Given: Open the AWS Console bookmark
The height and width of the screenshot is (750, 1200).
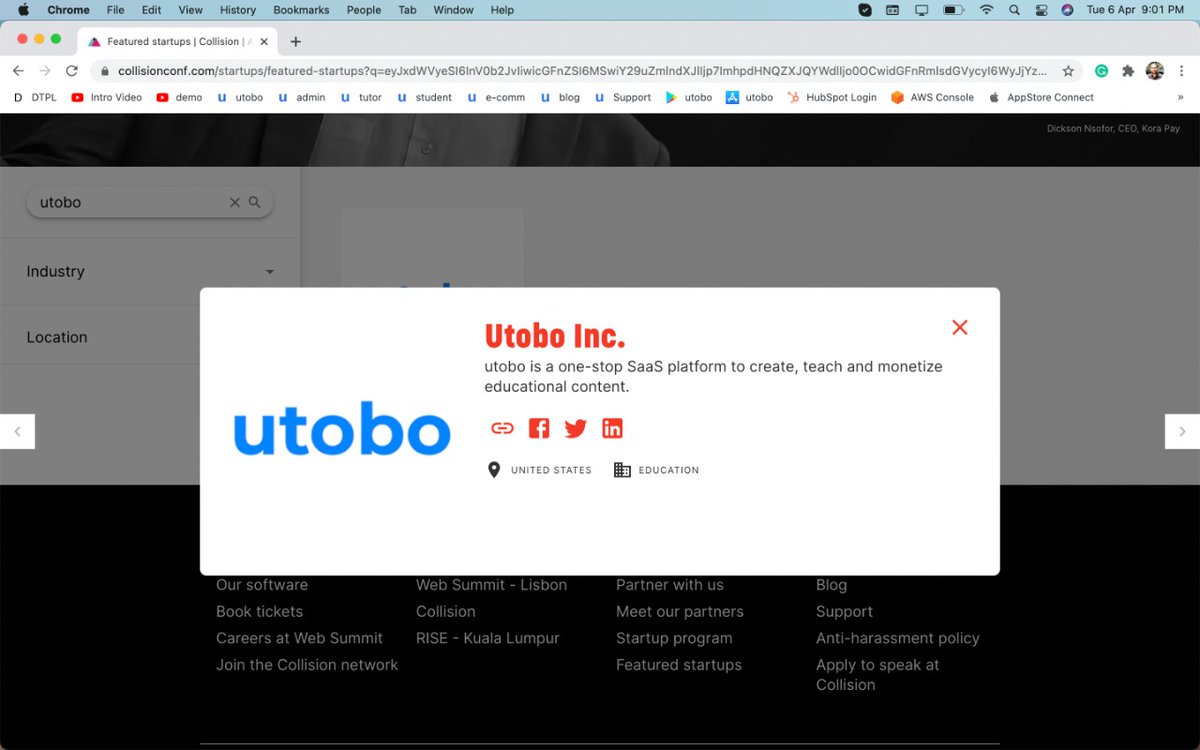Looking at the screenshot, I should click(932, 97).
